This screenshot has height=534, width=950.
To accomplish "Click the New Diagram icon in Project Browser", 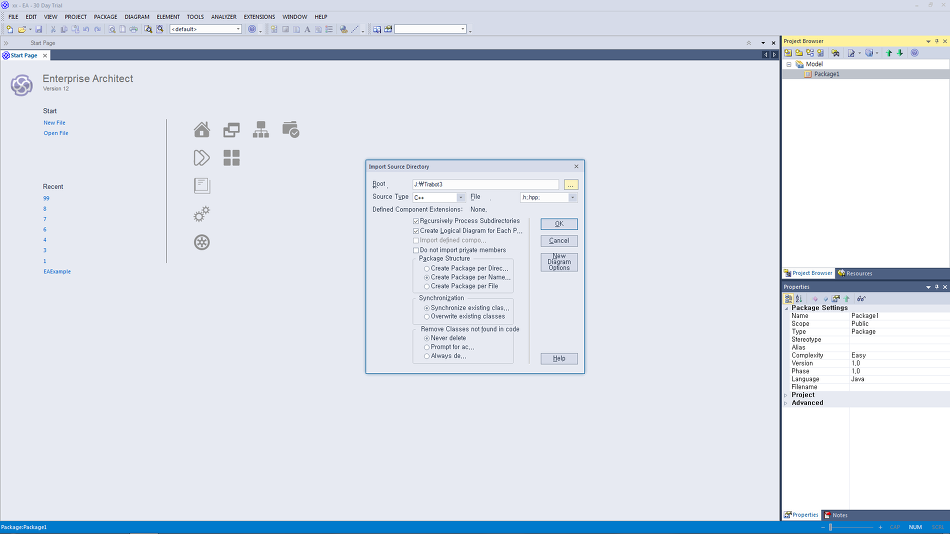I will pyautogui.click(x=810, y=53).
